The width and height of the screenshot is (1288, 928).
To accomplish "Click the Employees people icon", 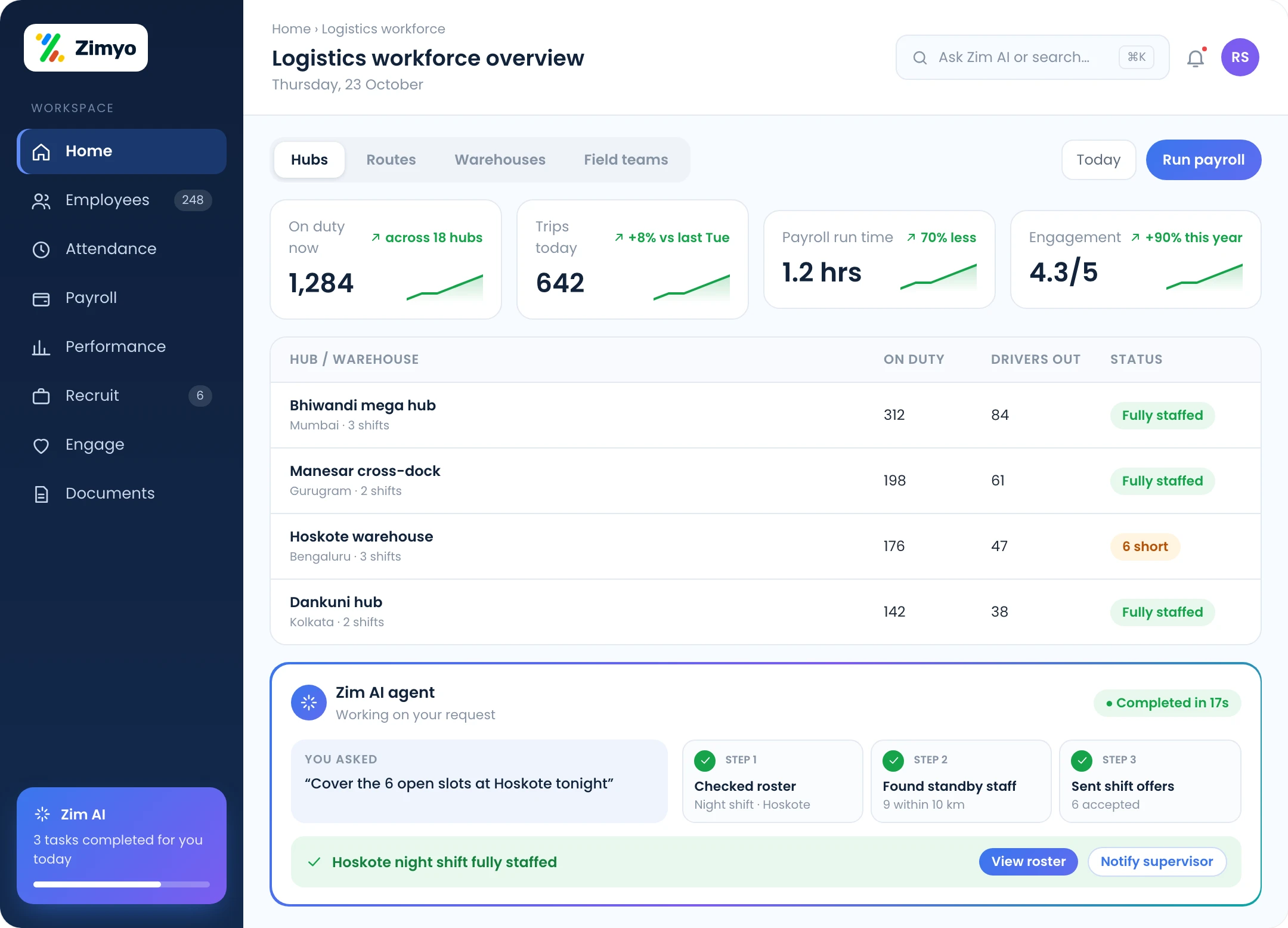I will point(41,201).
